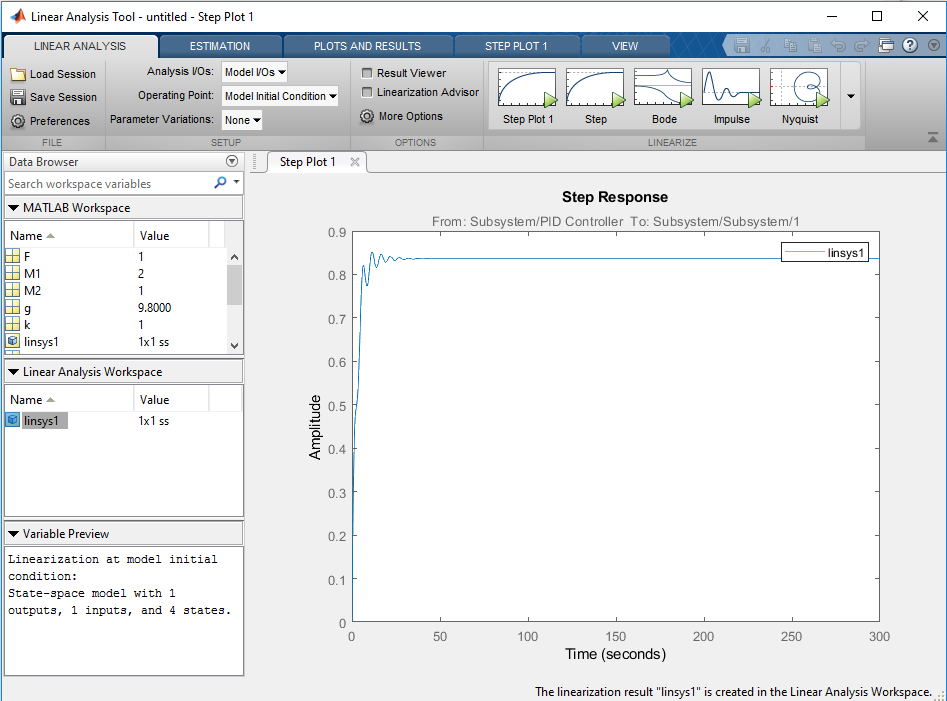Click the MATLAB logo in title bar
Screen dimensions: 947x701
(18, 16)
